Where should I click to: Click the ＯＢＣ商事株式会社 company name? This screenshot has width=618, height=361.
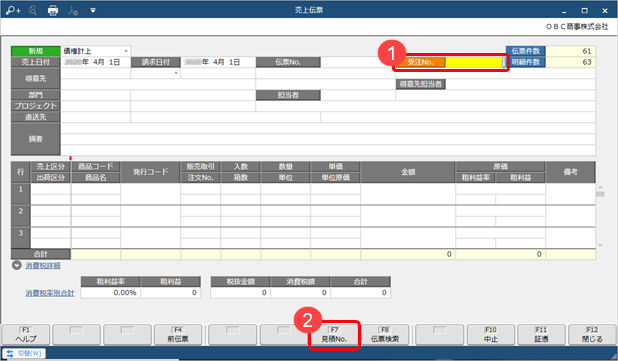[x=577, y=27]
